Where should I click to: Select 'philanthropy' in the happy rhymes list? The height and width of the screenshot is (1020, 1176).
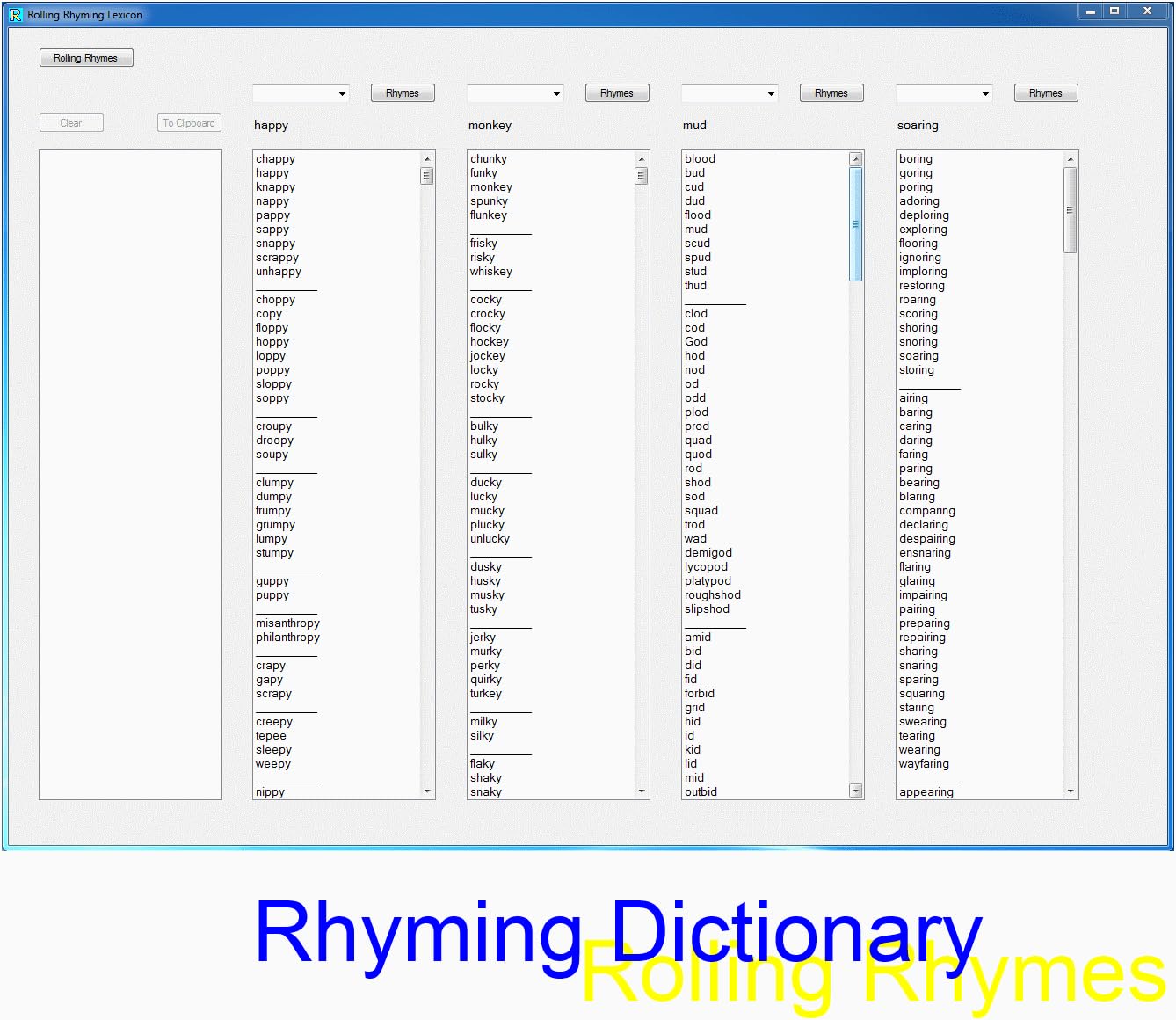pos(287,637)
